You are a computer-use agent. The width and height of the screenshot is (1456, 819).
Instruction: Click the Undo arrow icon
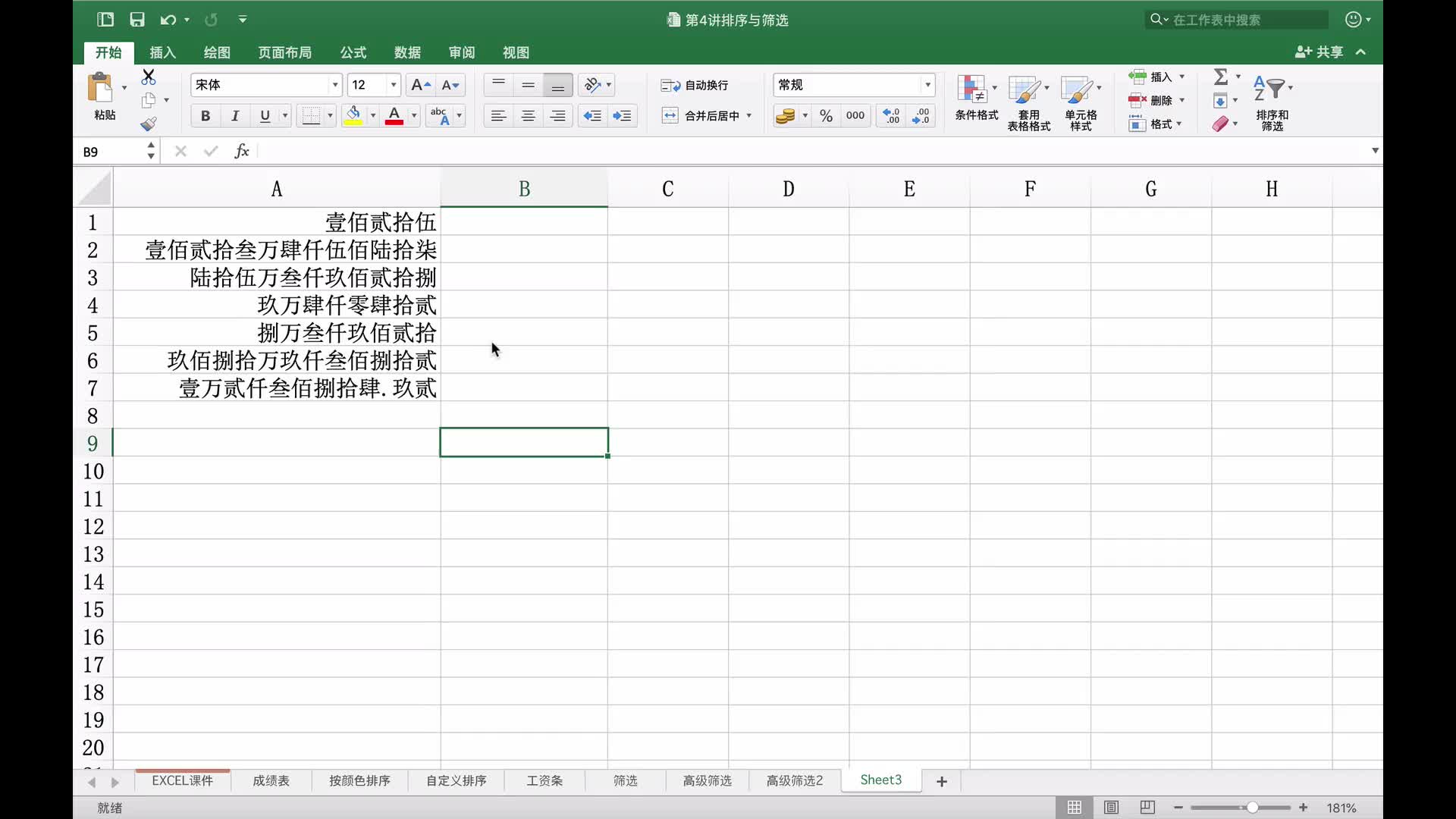[x=168, y=20]
